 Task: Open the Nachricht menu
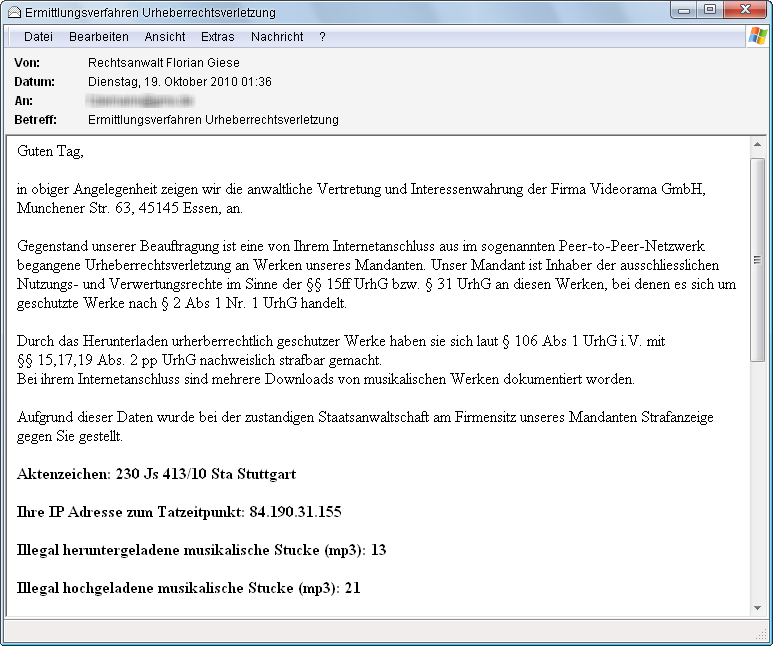click(x=277, y=37)
